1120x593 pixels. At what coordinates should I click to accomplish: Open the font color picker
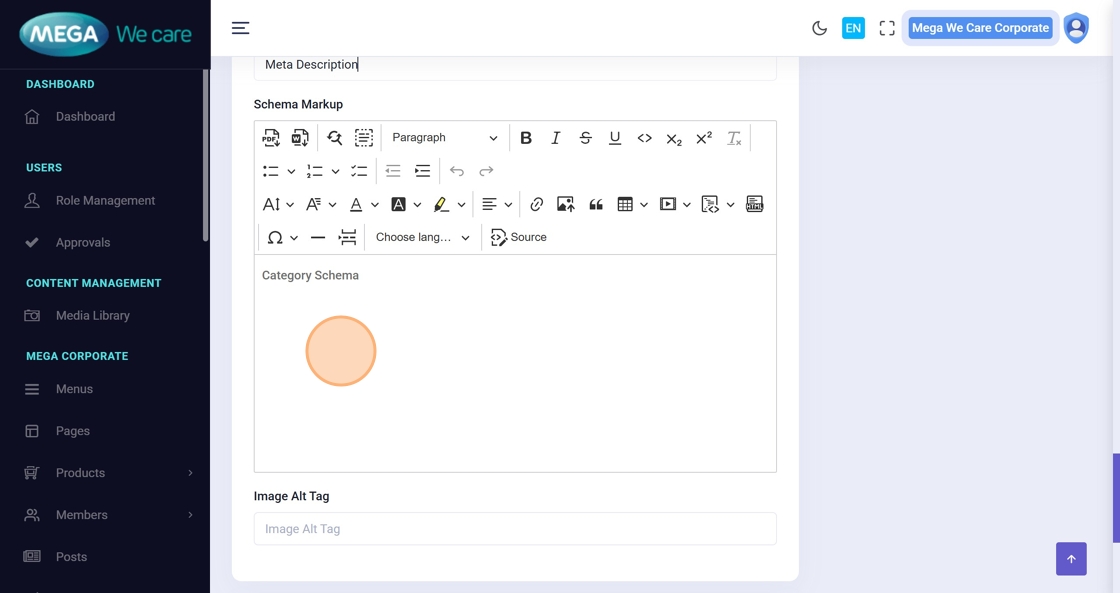pos(356,204)
